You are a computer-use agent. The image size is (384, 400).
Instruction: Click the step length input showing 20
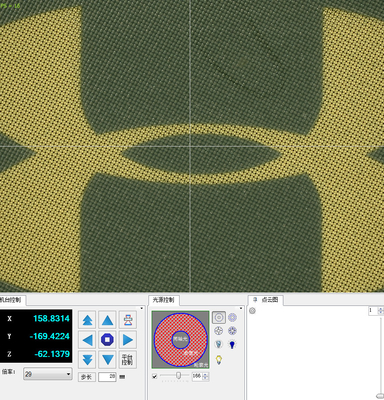click(107, 377)
